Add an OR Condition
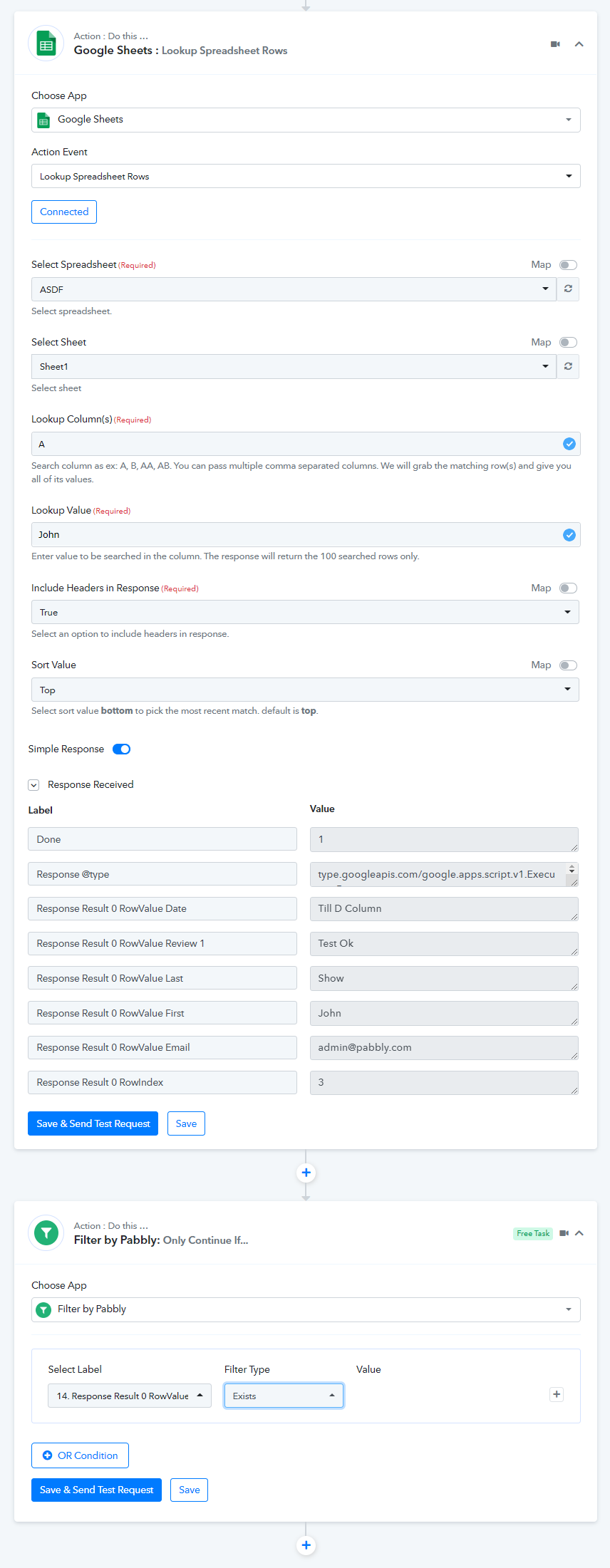The width and height of the screenshot is (610, 1568). [x=80, y=1455]
